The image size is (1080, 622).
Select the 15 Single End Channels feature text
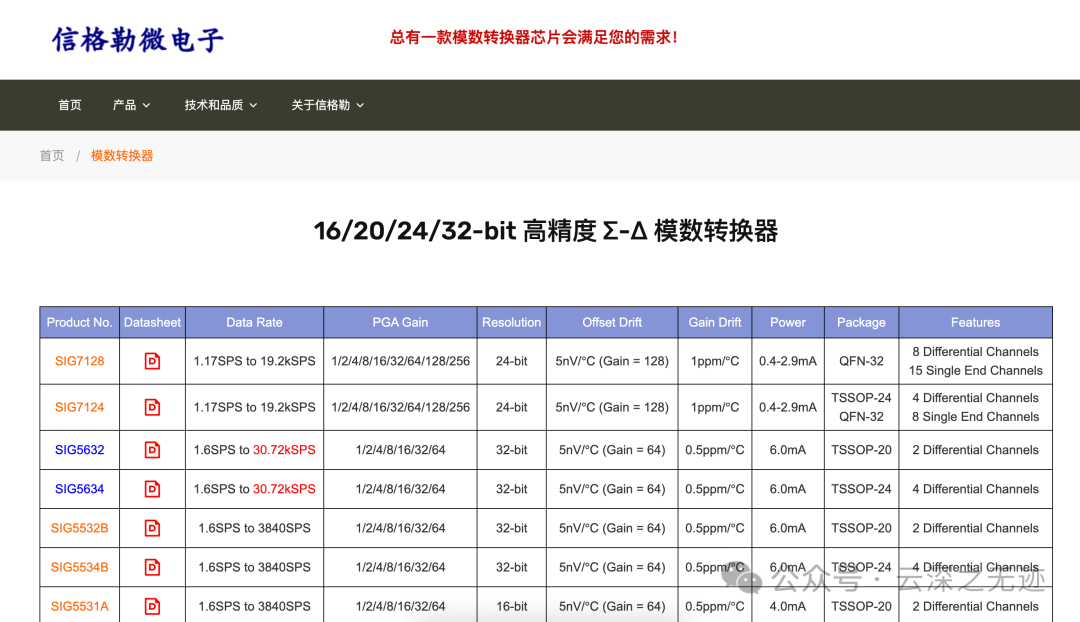pyautogui.click(x=975, y=371)
